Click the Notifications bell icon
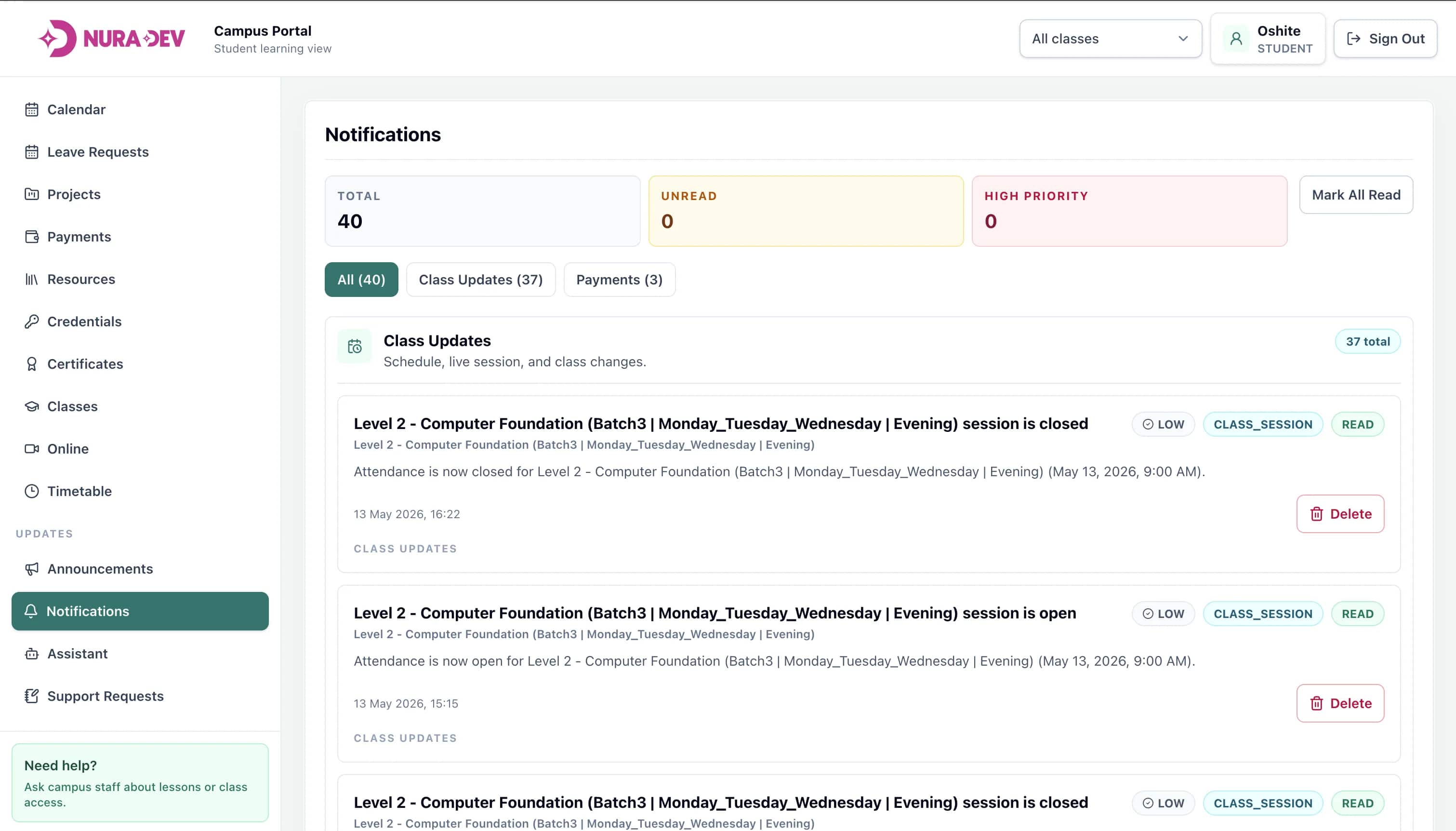The image size is (1456, 831). pyautogui.click(x=31, y=611)
